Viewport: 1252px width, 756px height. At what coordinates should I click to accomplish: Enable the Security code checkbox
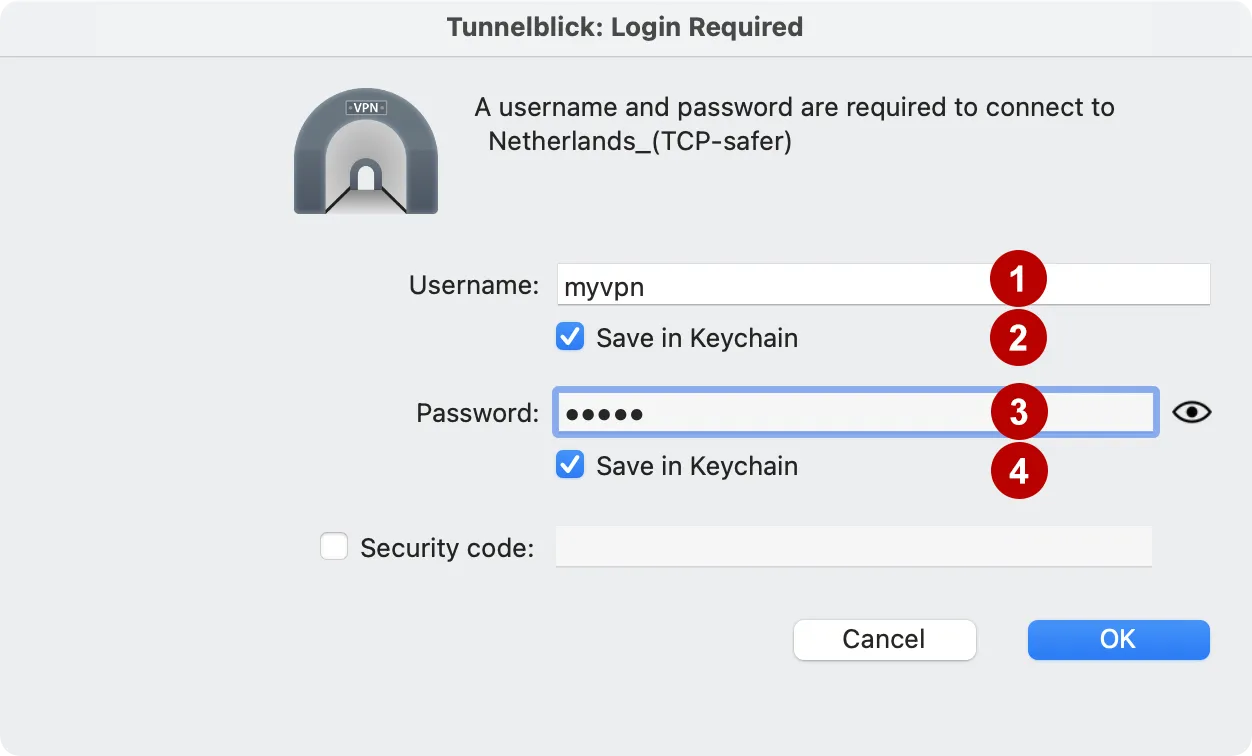(334, 546)
